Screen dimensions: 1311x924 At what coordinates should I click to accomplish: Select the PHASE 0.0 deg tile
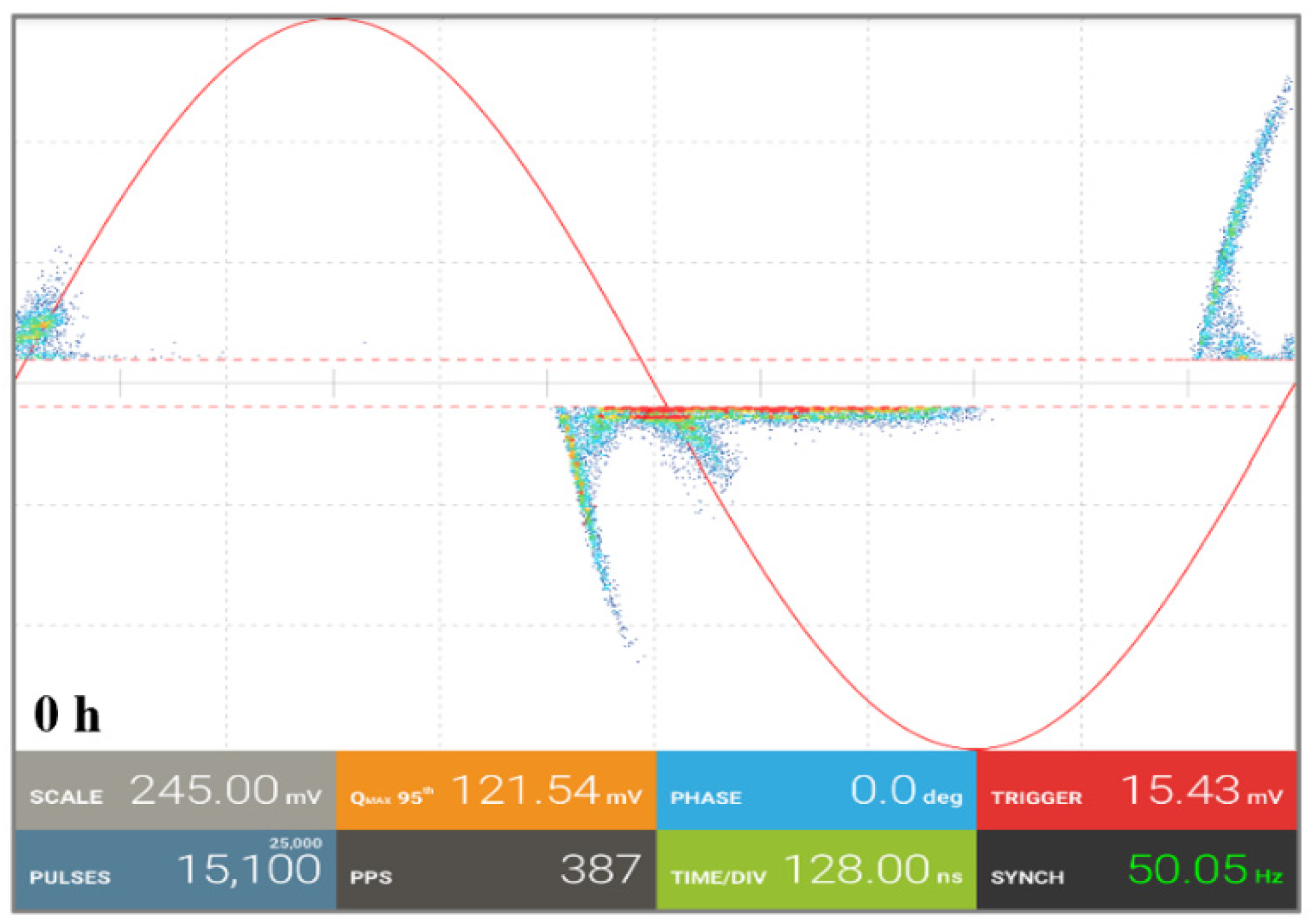click(x=816, y=790)
